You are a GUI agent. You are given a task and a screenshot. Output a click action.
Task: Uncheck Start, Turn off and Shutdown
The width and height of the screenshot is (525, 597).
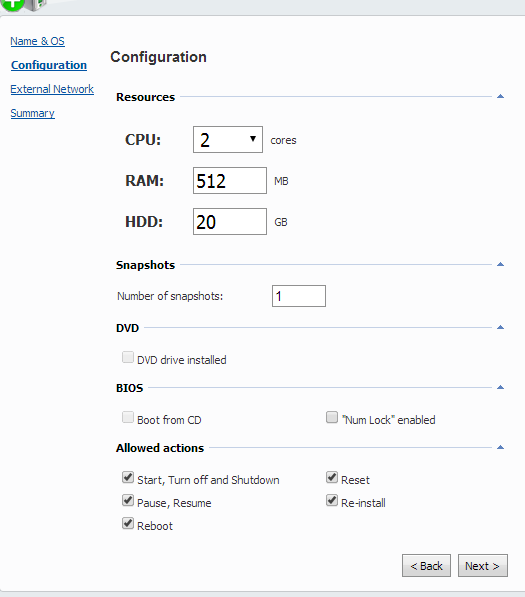(x=128, y=477)
